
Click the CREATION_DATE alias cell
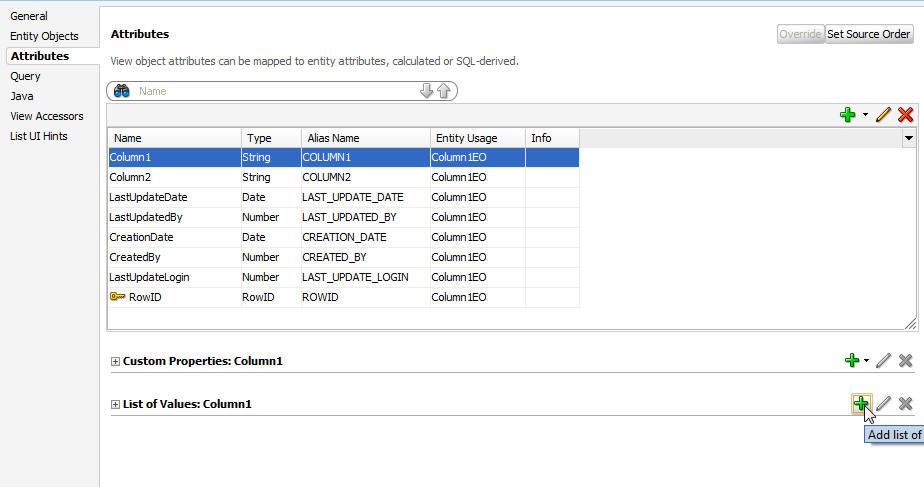click(365, 238)
